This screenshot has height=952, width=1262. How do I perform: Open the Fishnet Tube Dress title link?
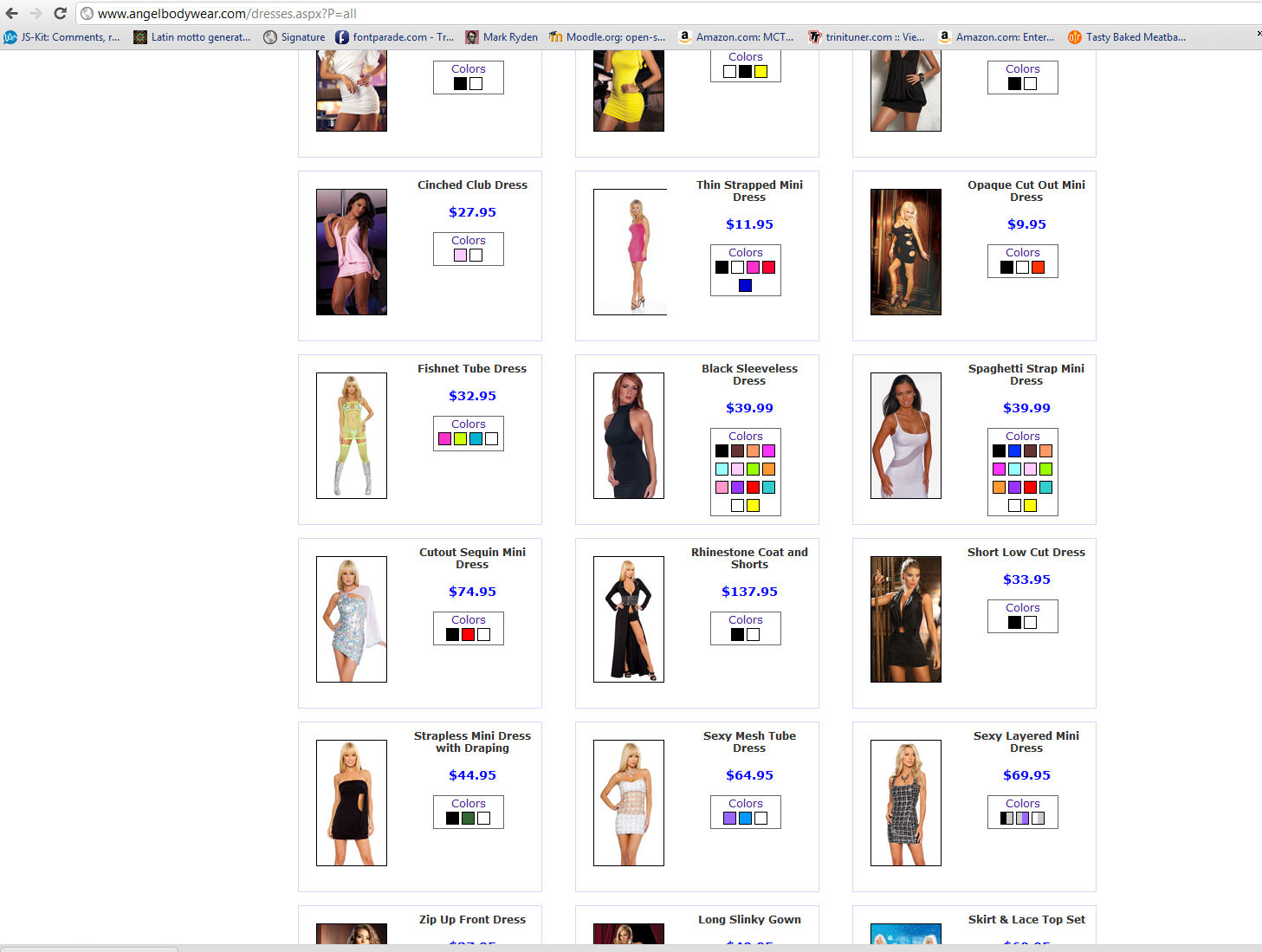point(473,369)
